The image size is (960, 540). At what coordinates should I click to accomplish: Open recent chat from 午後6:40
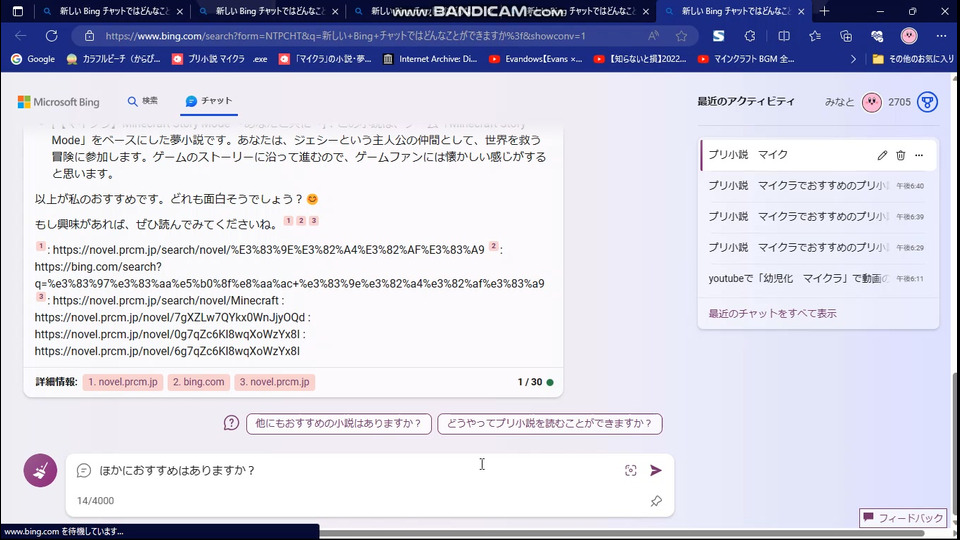[818, 186]
